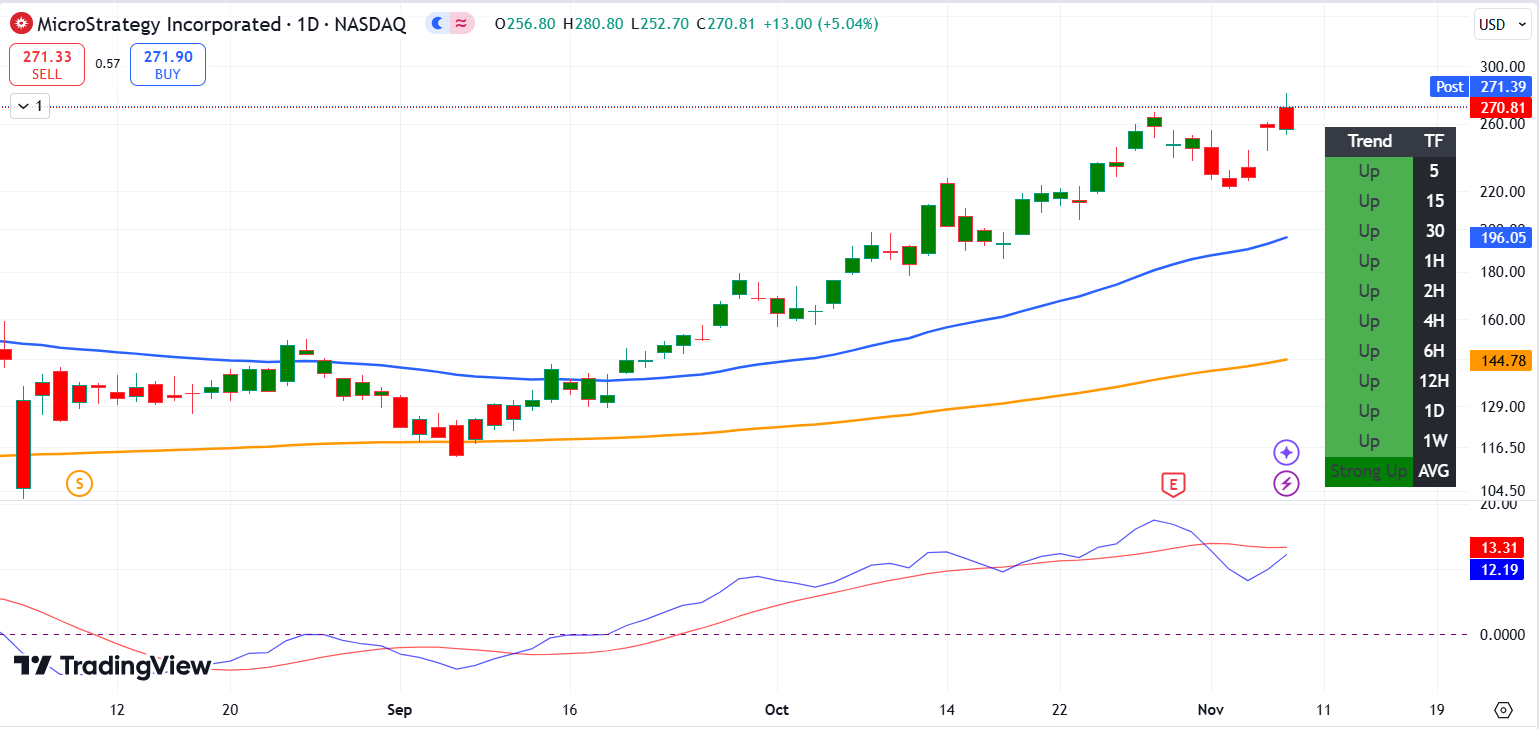
Task: Open chart settings hexagon icon
Action: click(1503, 710)
